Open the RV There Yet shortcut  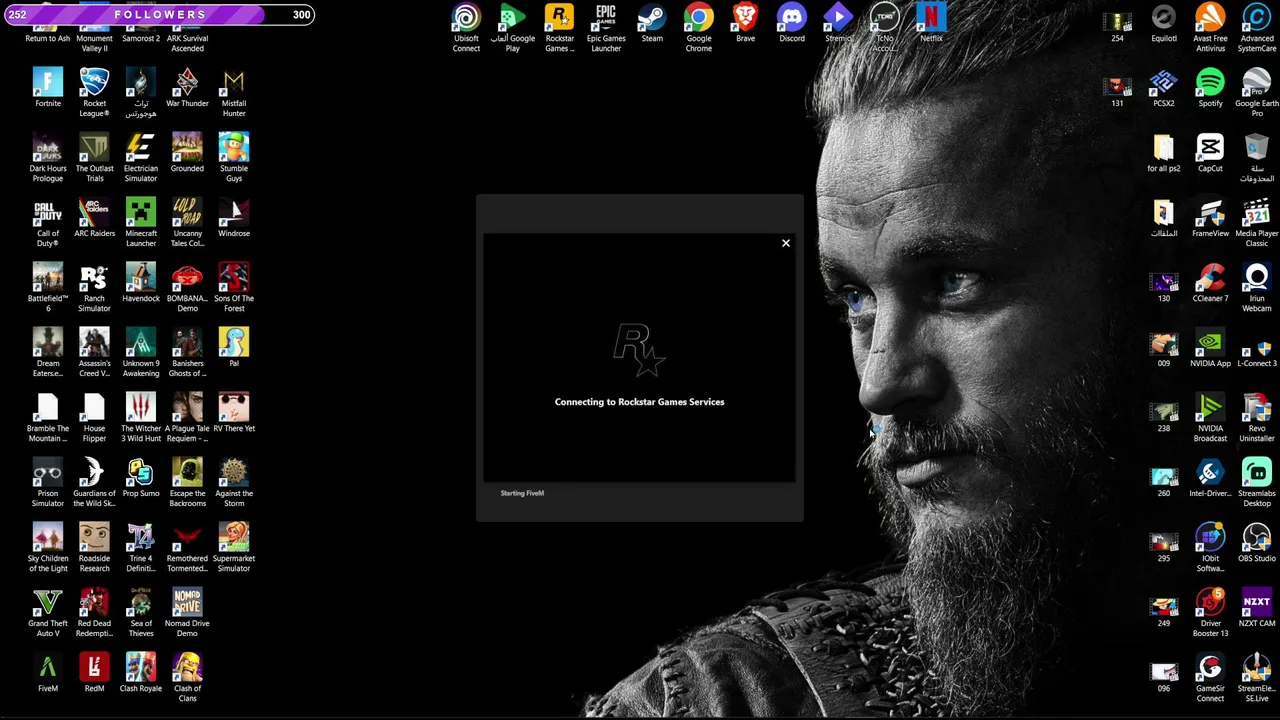click(234, 413)
